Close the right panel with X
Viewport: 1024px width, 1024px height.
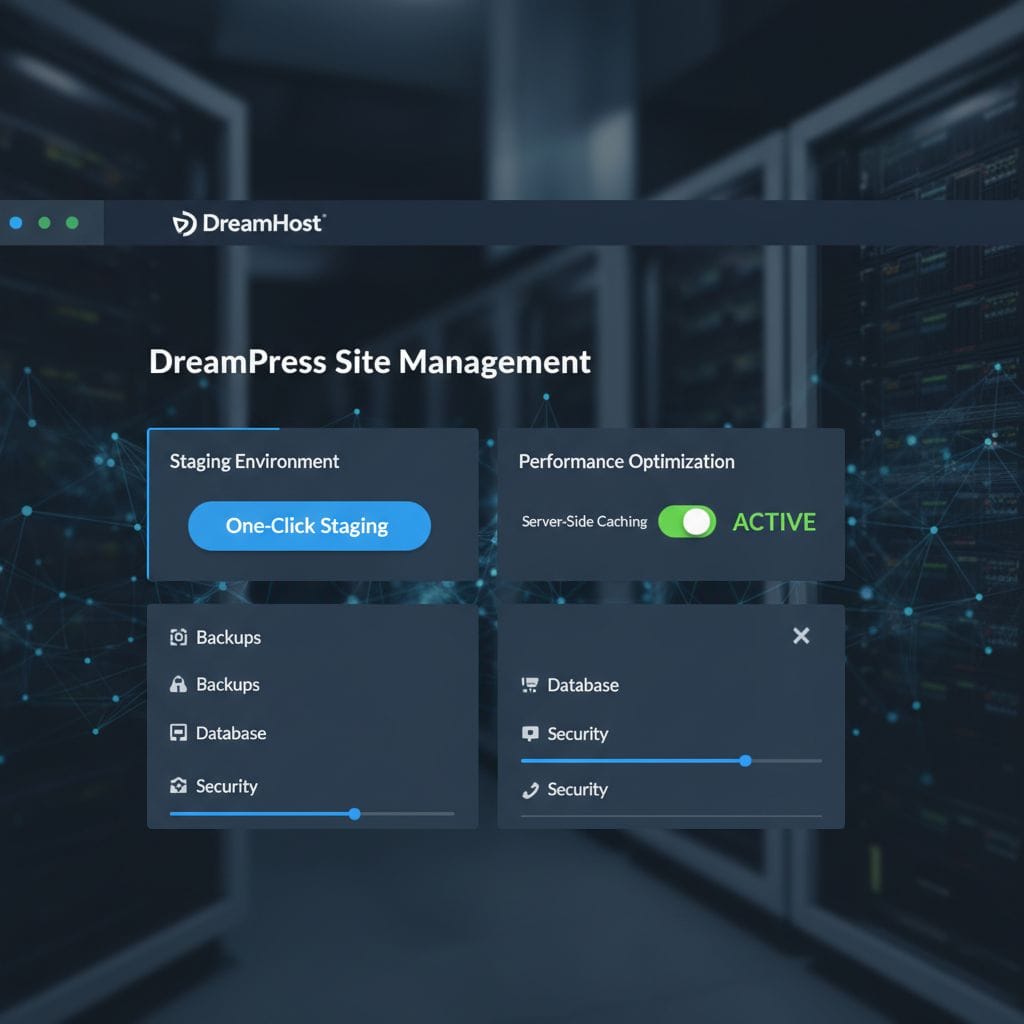click(801, 635)
